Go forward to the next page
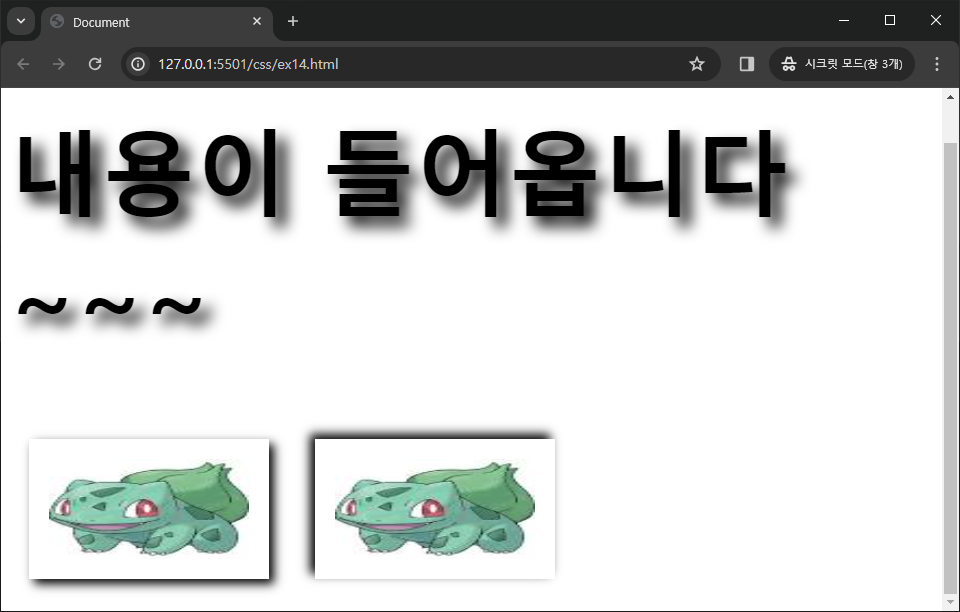This screenshot has height=612, width=960. (x=59, y=64)
